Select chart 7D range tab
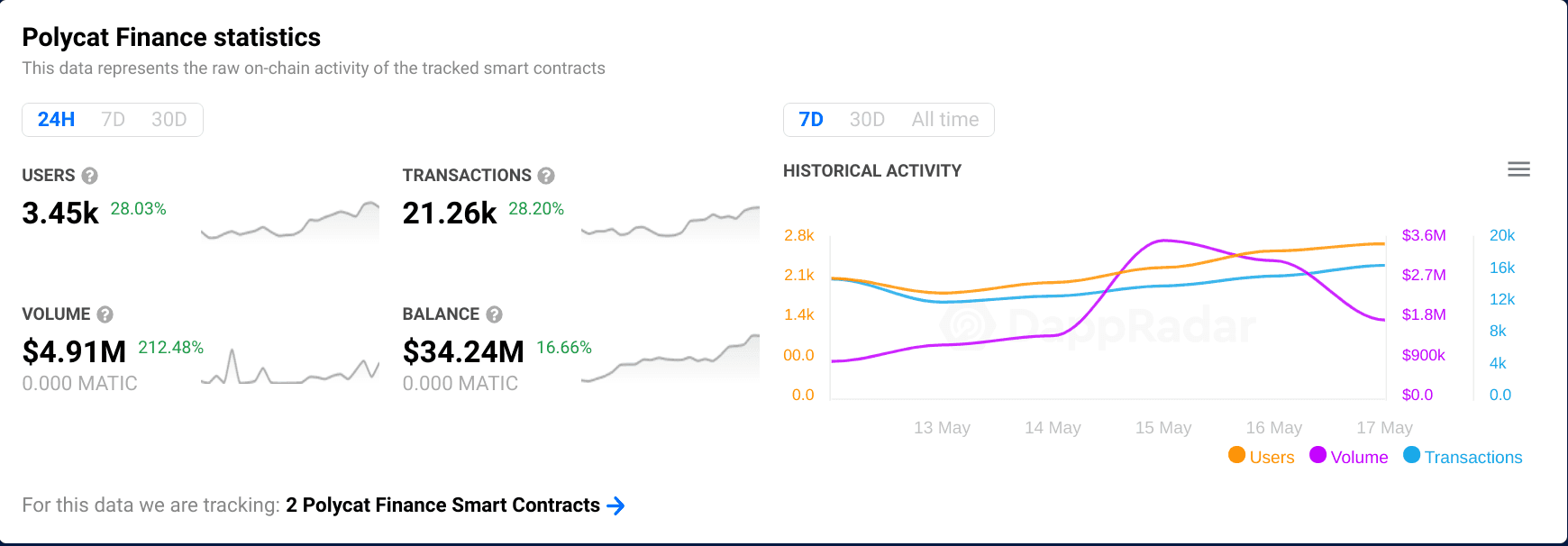Image resolution: width=1568 pixels, height=546 pixels. pos(811,120)
